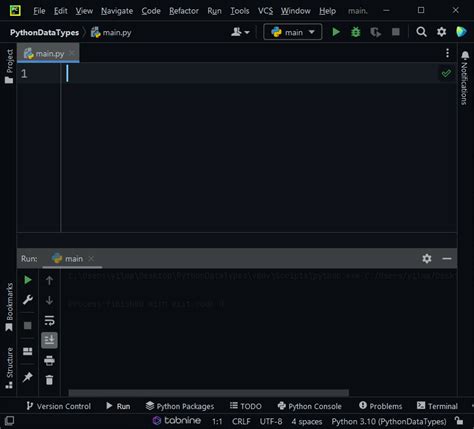Open the Navigate menu
The width and height of the screenshot is (474, 429).
(x=117, y=11)
